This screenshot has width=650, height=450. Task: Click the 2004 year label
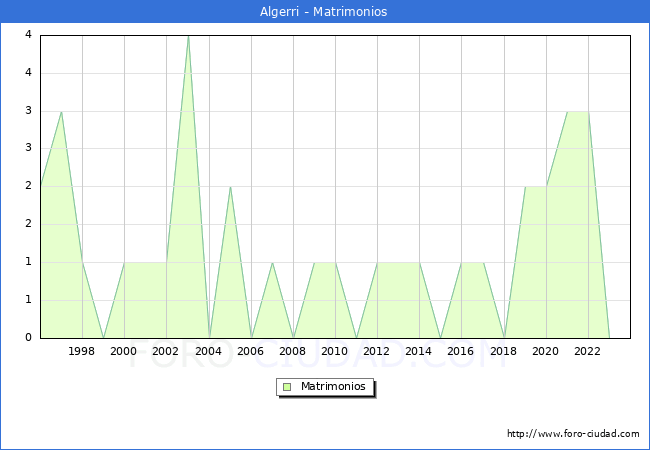208,351
